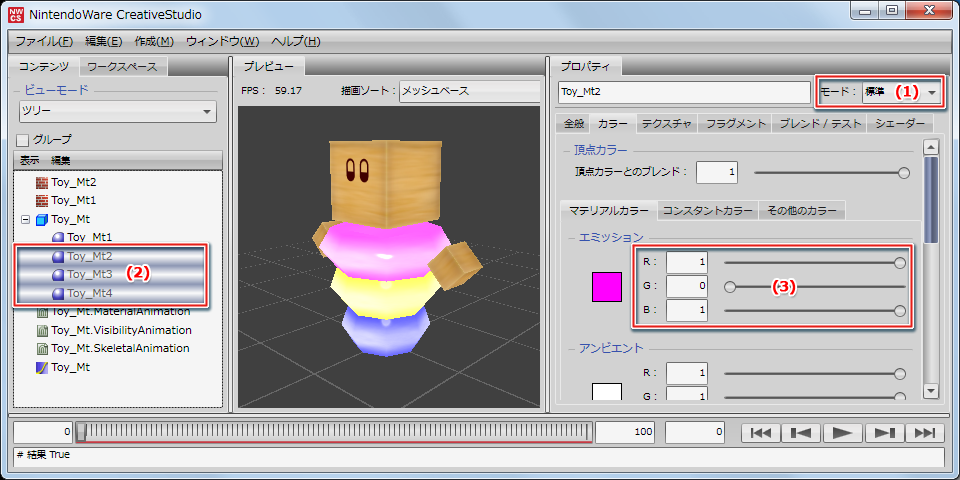960x480 pixels.
Task: Enable the グループ checkbox
Action: coord(23,140)
